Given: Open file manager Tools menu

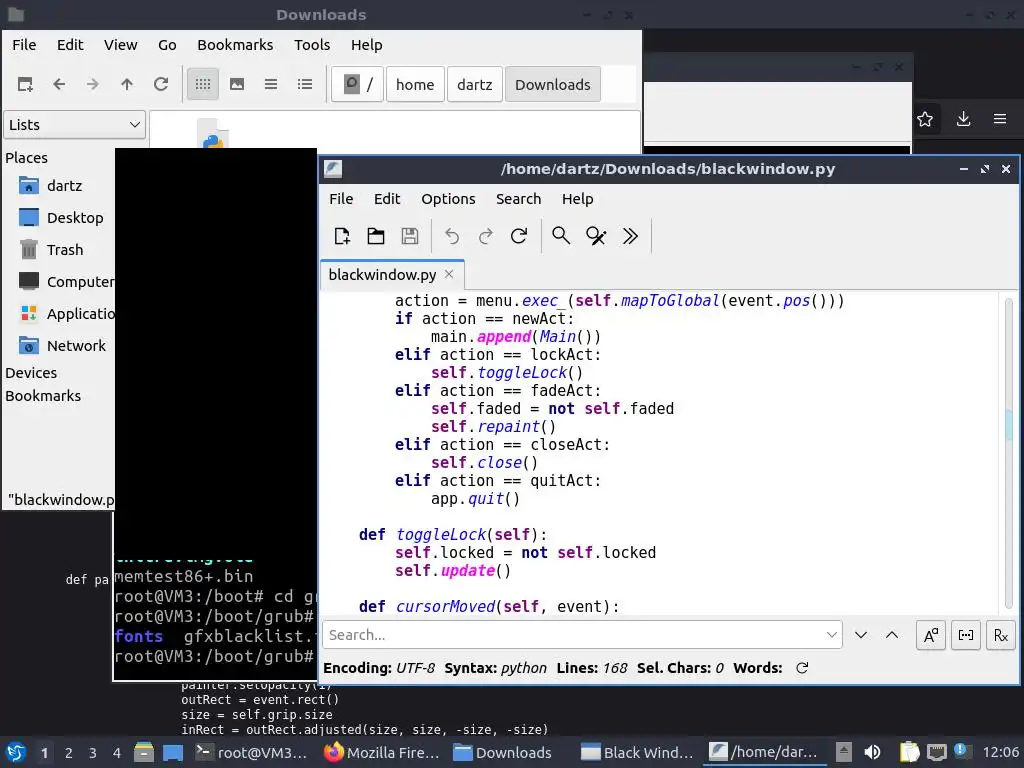Looking at the screenshot, I should [312, 45].
